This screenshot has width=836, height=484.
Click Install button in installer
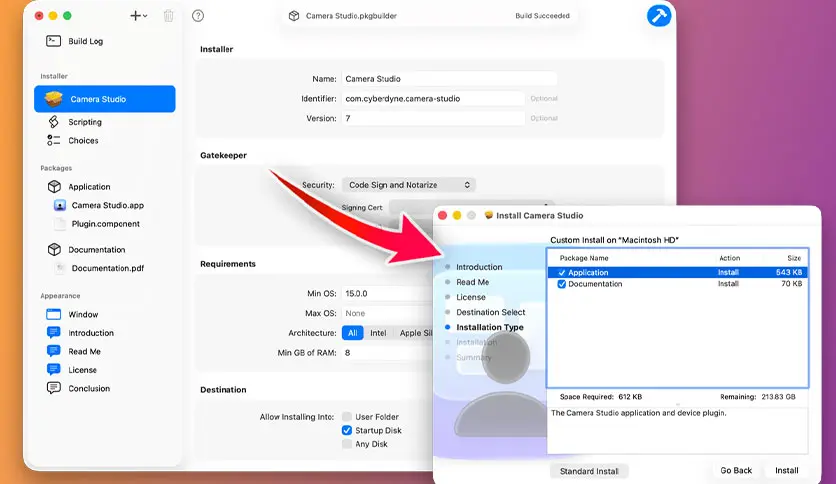pyautogui.click(x=786, y=470)
